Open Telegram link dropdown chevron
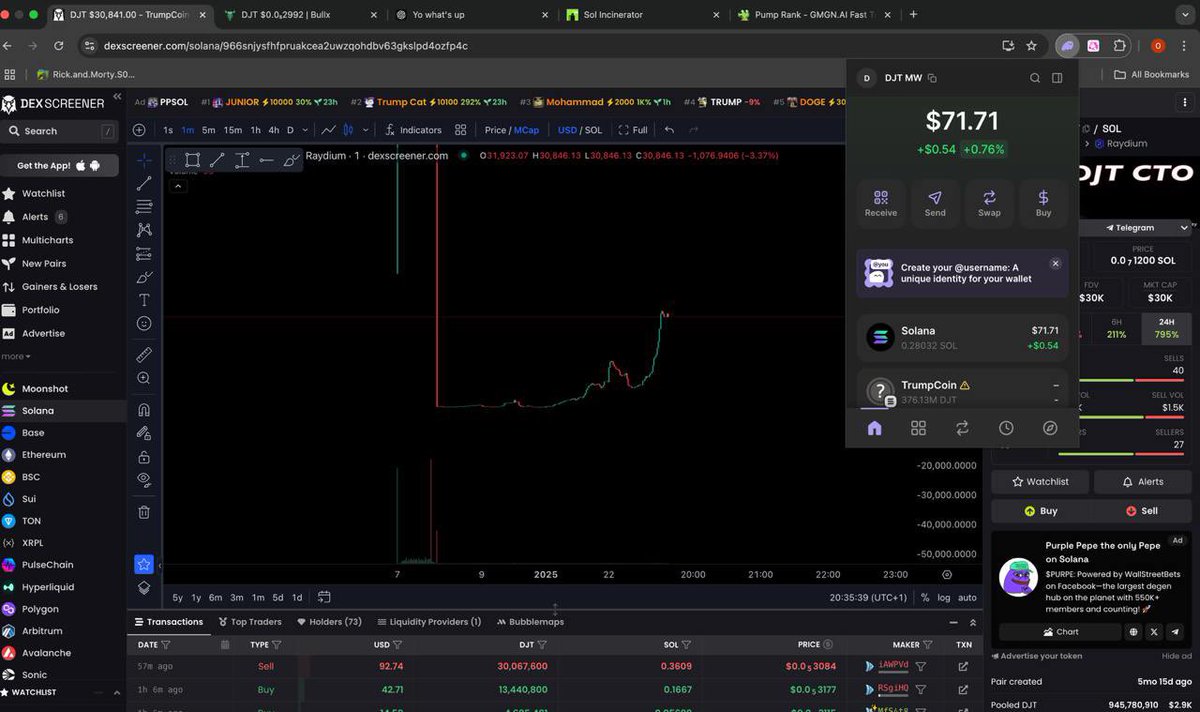The height and width of the screenshot is (712, 1200). 1185,228
